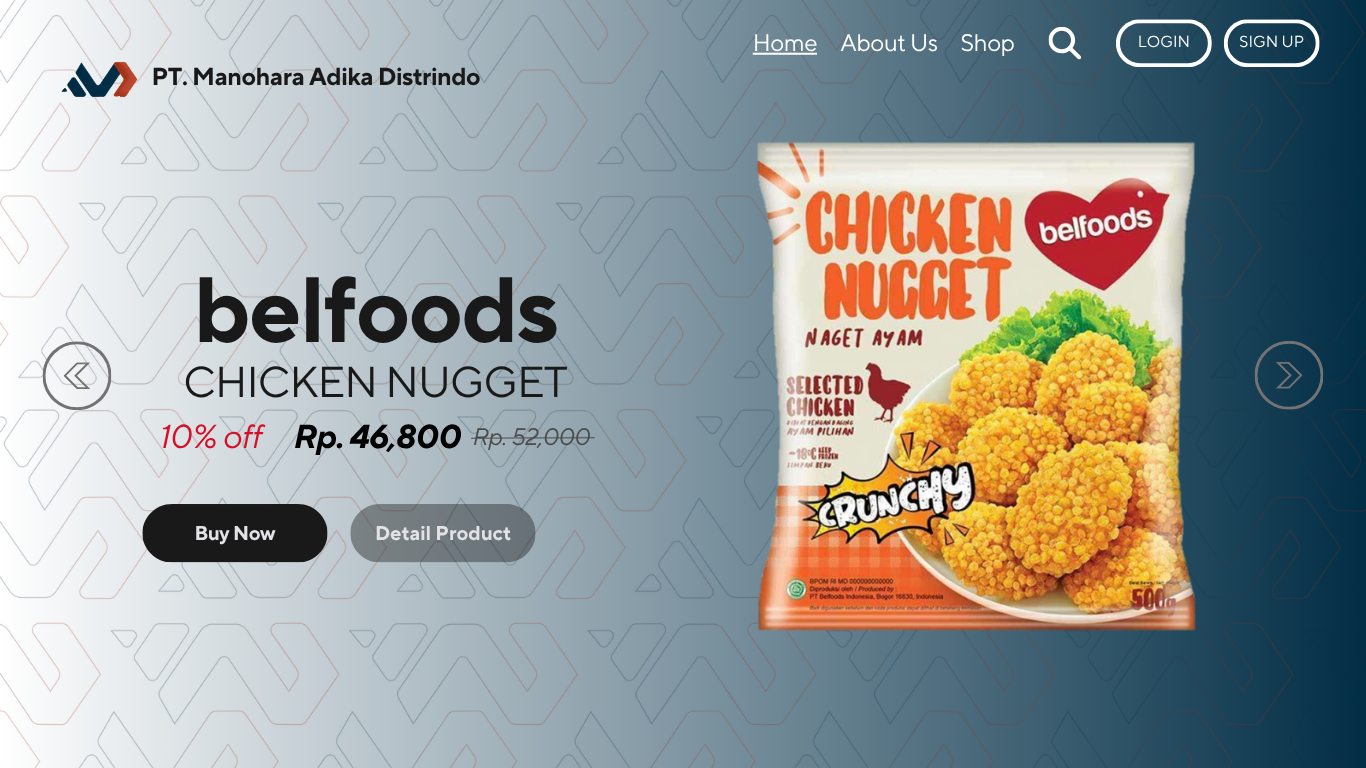Open Detail Product for chicken nugget
This screenshot has width=1366, height=768.
coord(443,533)
